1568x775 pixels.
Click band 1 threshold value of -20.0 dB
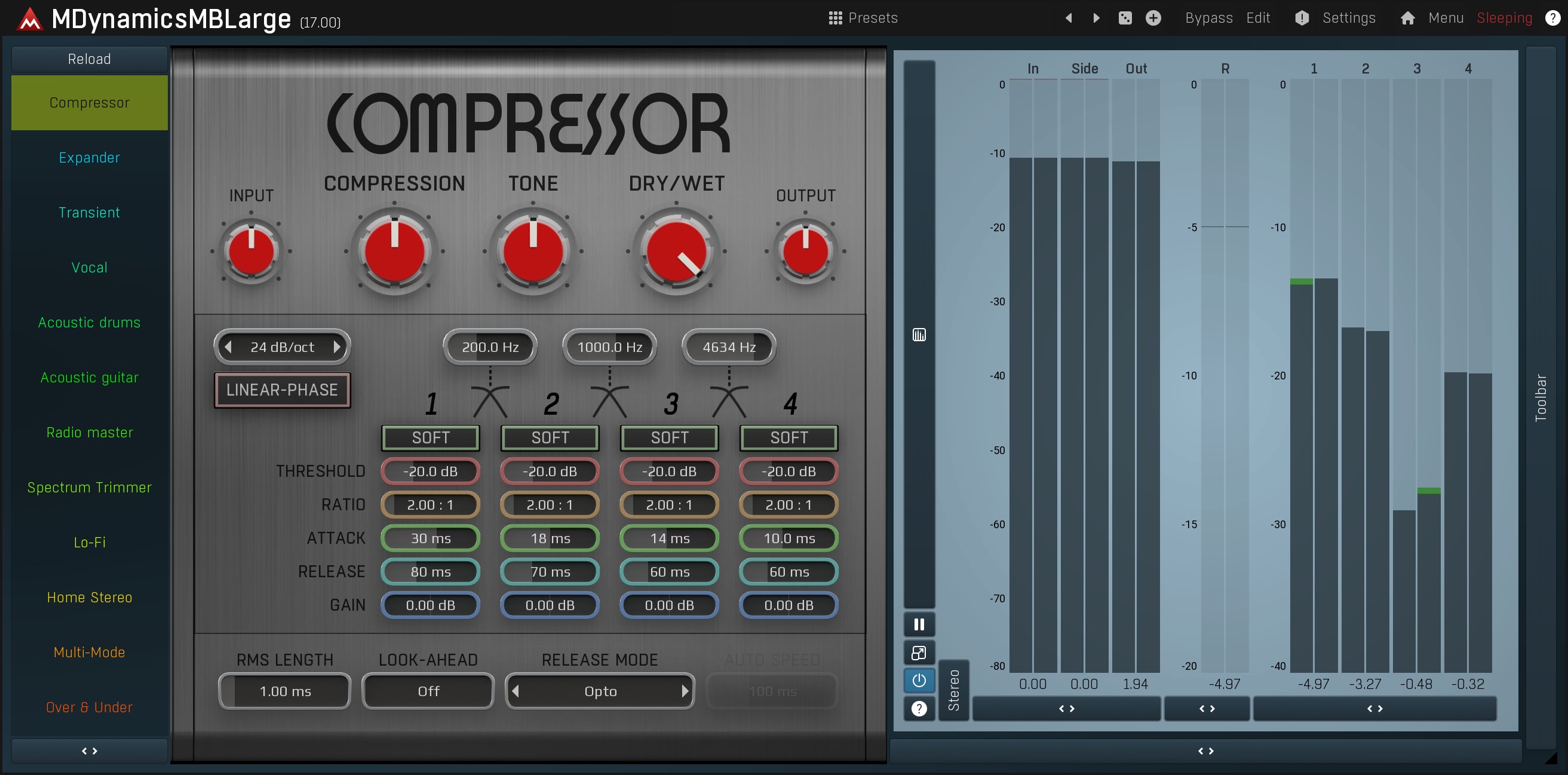pyautogui.click(x=430, y=471)
